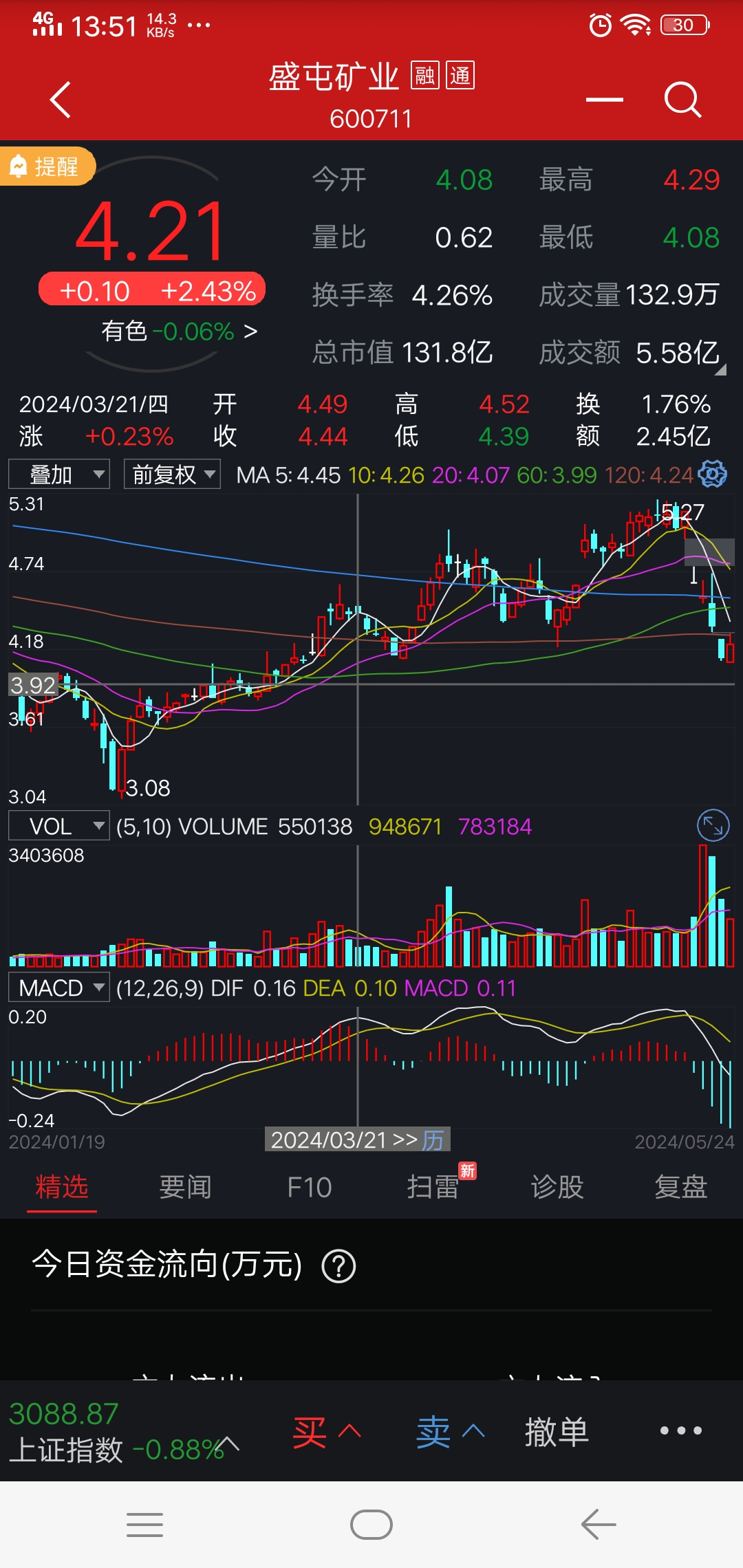Tap the MA 120: 4.24 label
This screenshot has width=743, height=1568.
coord(649,475)
